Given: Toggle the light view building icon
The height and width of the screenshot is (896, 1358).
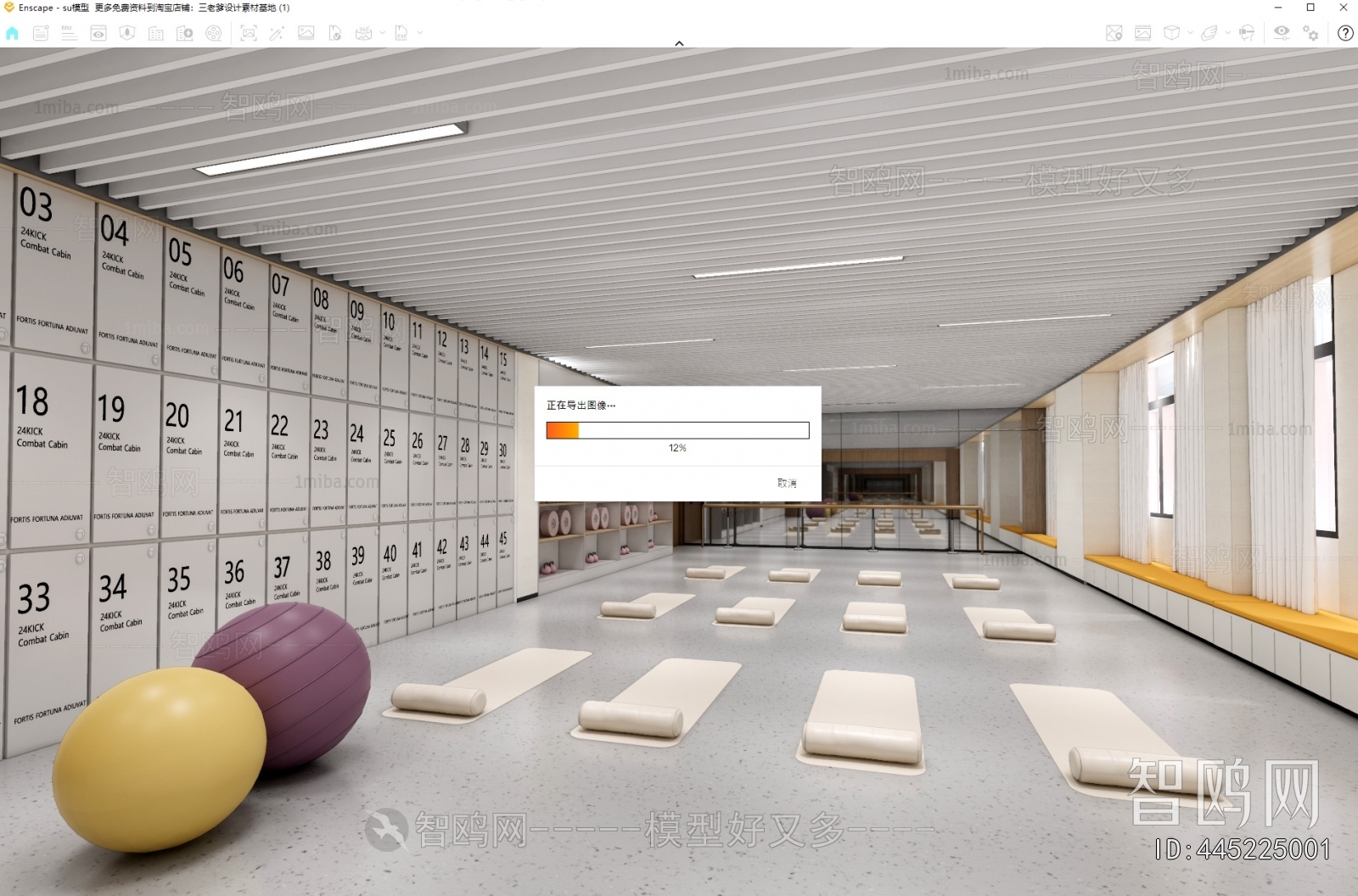Looking at the screenshot, I should point(155,33).
